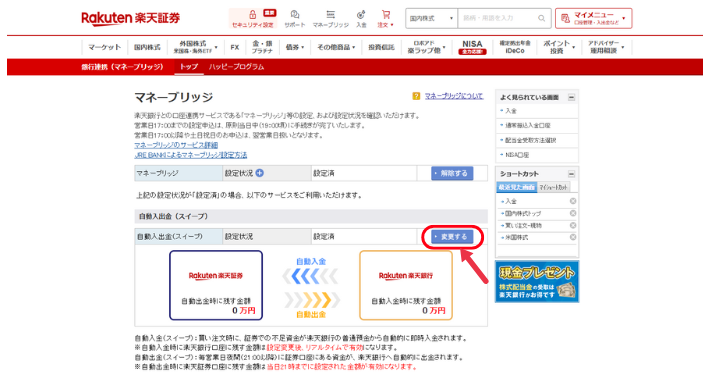
Task: Open 入金 icon in header
Action: (x=361, y=14)
